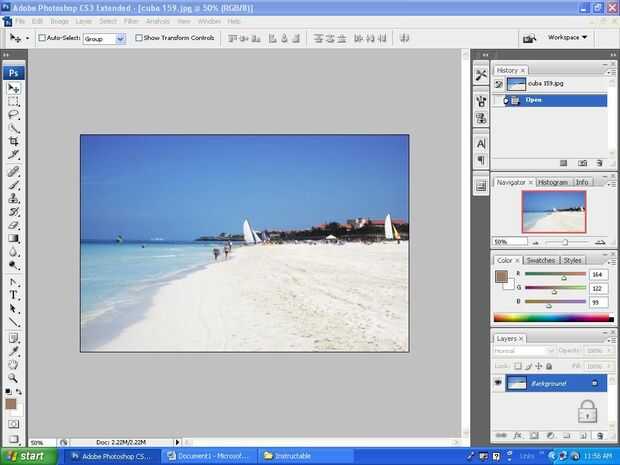Select the History Brush tool

[x=13, y=212]
